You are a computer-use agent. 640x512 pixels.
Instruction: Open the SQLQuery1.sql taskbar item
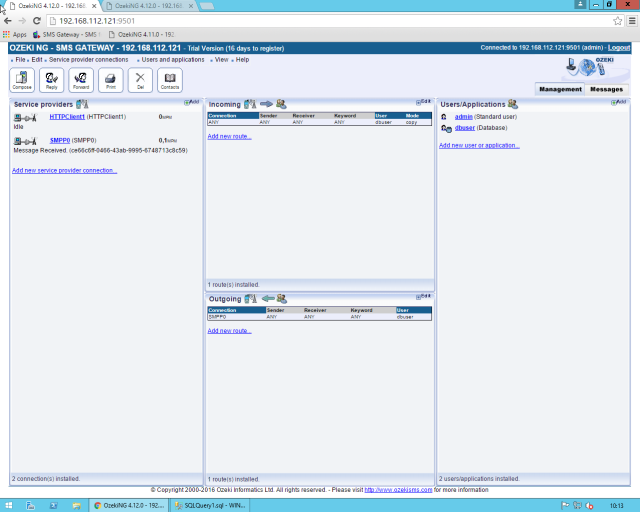click(x=210, y=505)
